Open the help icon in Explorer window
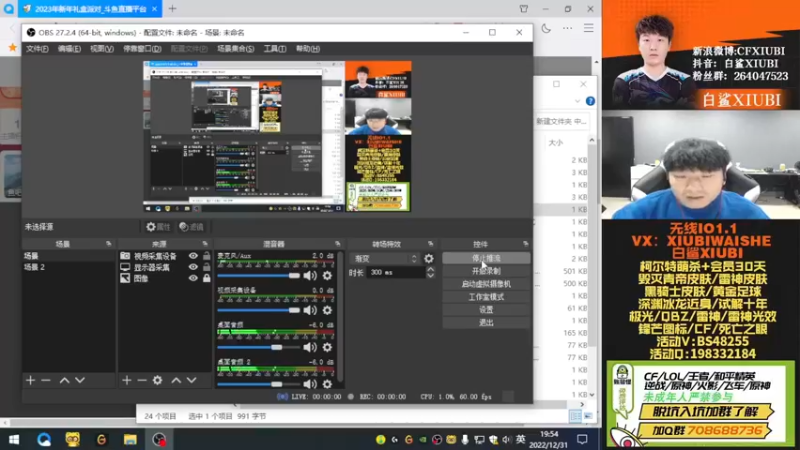 (590, 101)
